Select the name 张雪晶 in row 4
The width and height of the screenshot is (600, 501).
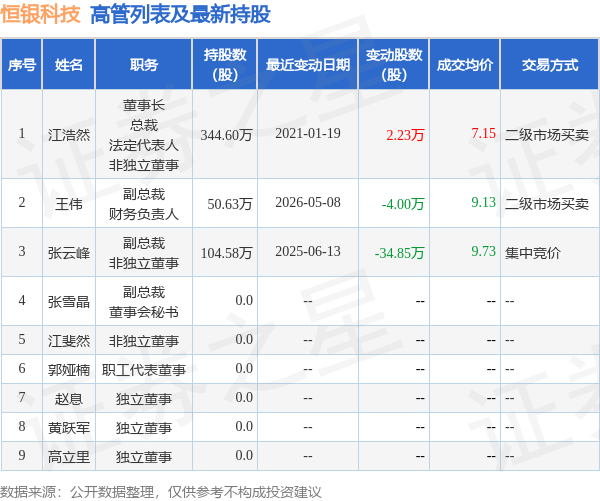(68, 302)
